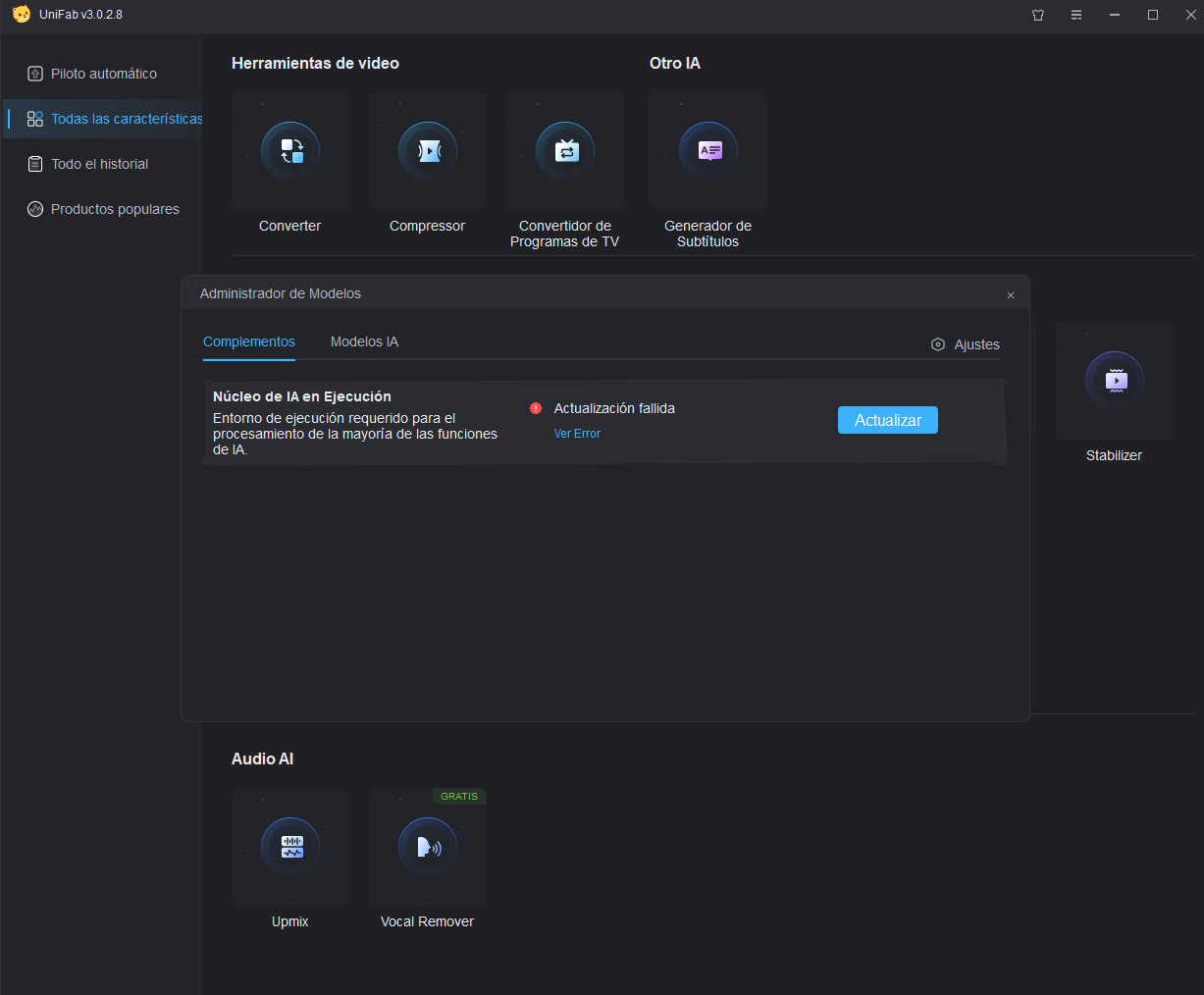Select Piloto automático in the sidebar

click(x=102, y=74)
